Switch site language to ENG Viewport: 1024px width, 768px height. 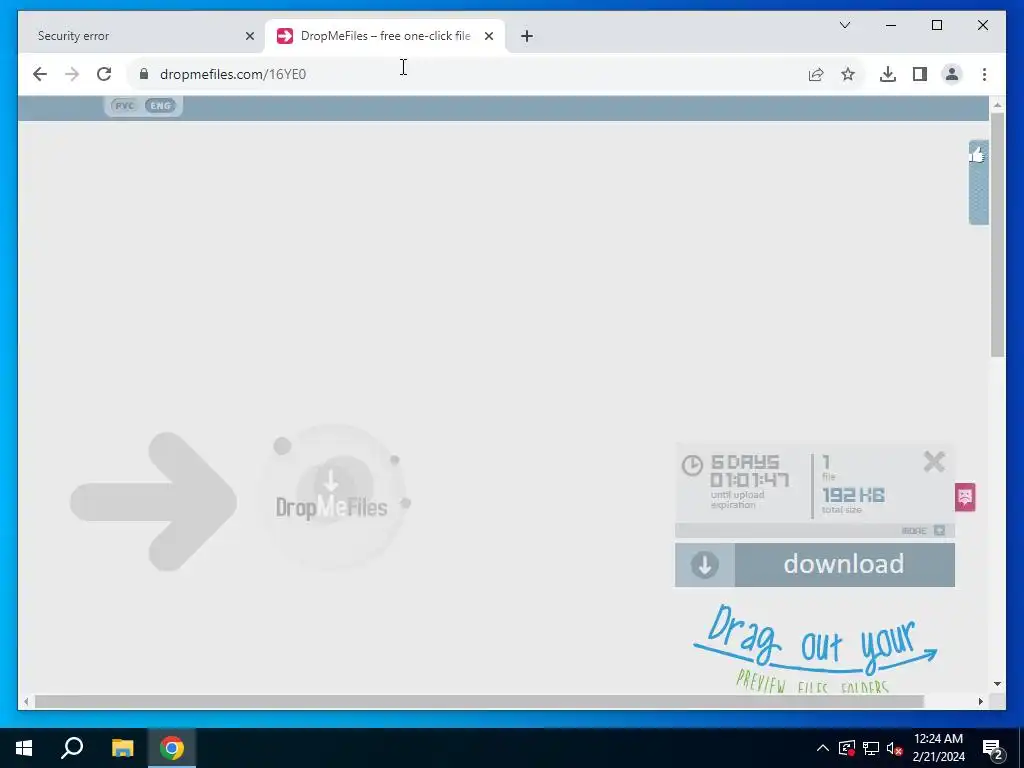pyautogui.click(x=161, y=106)
